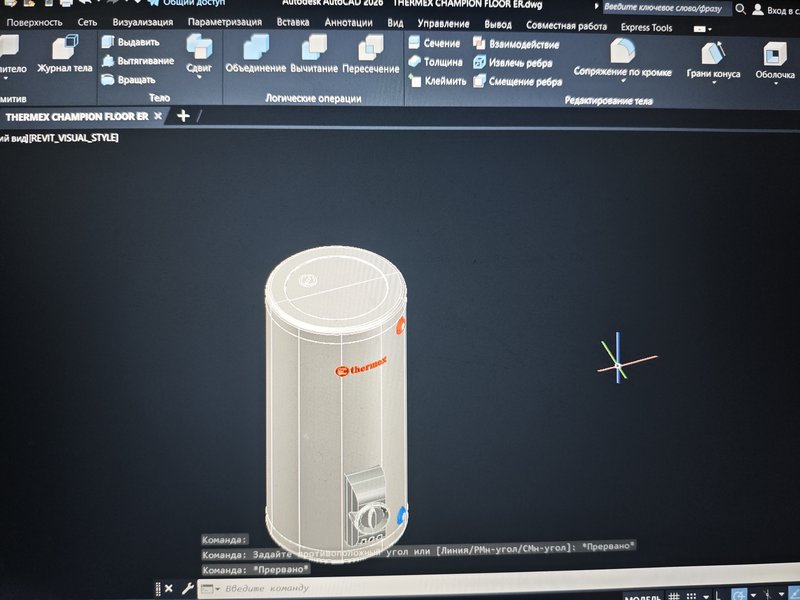
Task: Select the Вращать revolve tool
Action: pyautogui.click(x=128, y=80)
